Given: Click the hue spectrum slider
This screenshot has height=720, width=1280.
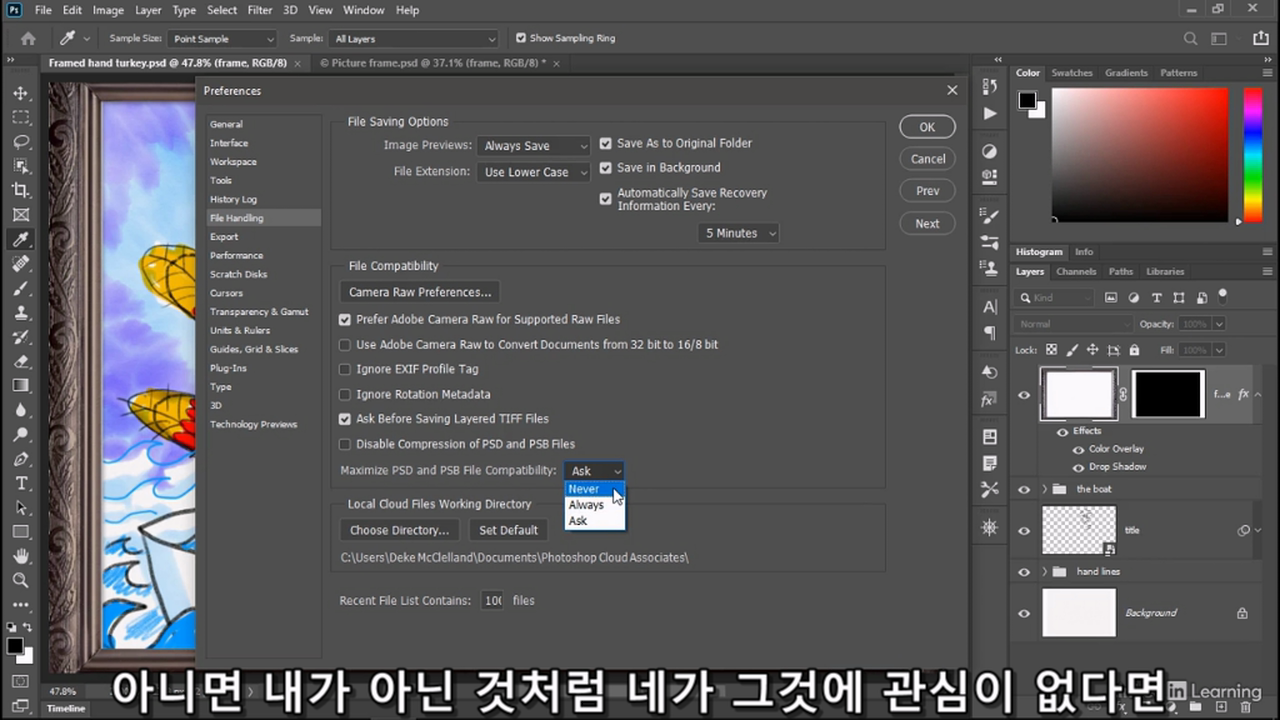Looking at the screenshot, I should [1252, 155].
